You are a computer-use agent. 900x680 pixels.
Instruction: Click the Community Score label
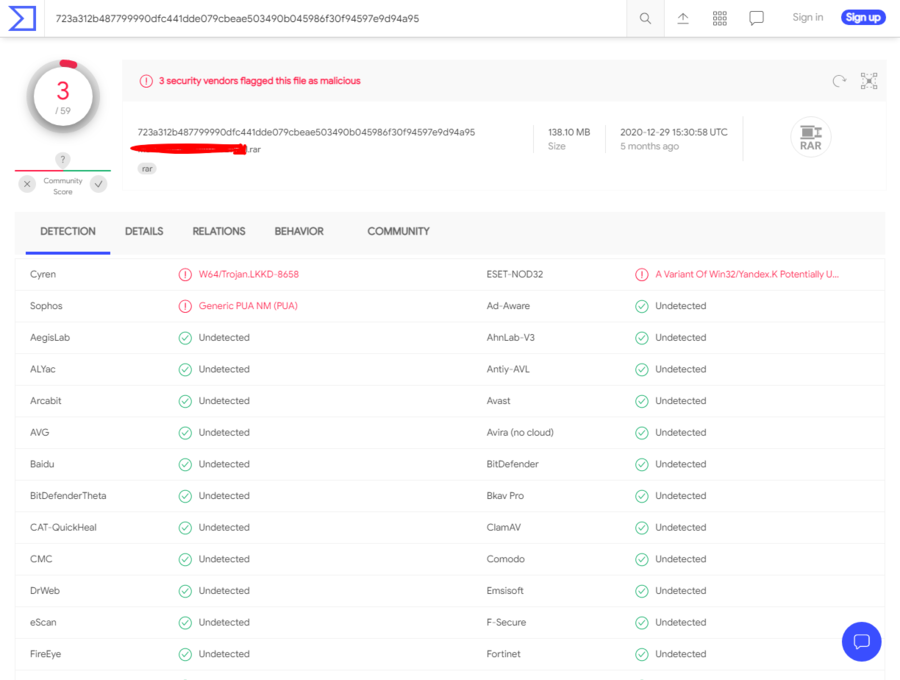[x=63, y=186]
